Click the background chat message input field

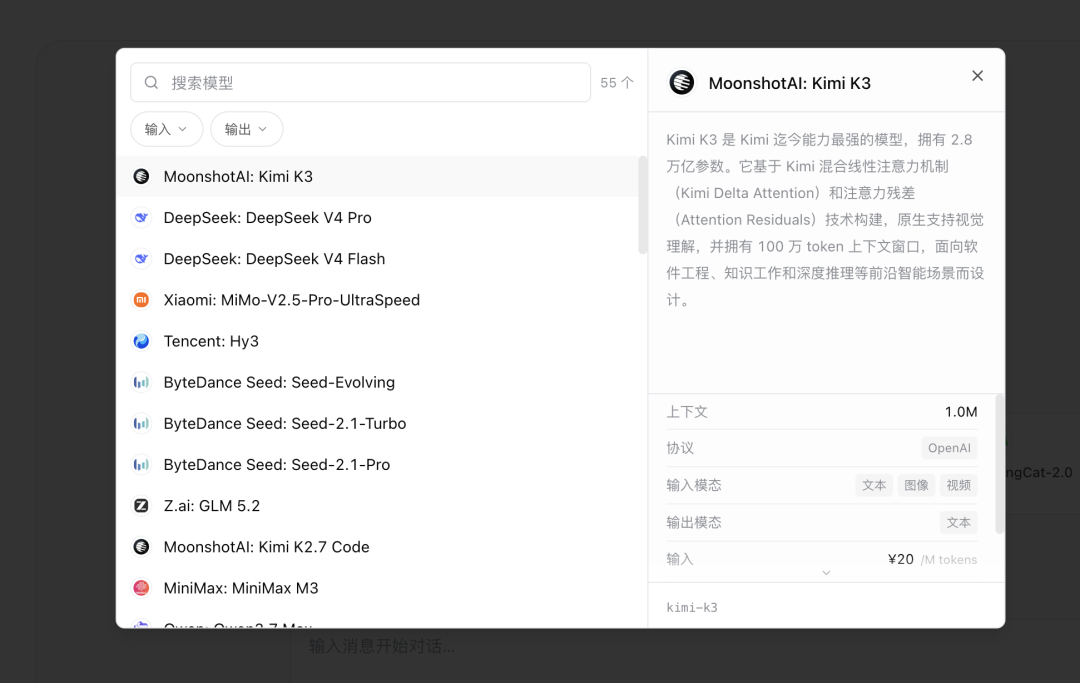[382, 646]
